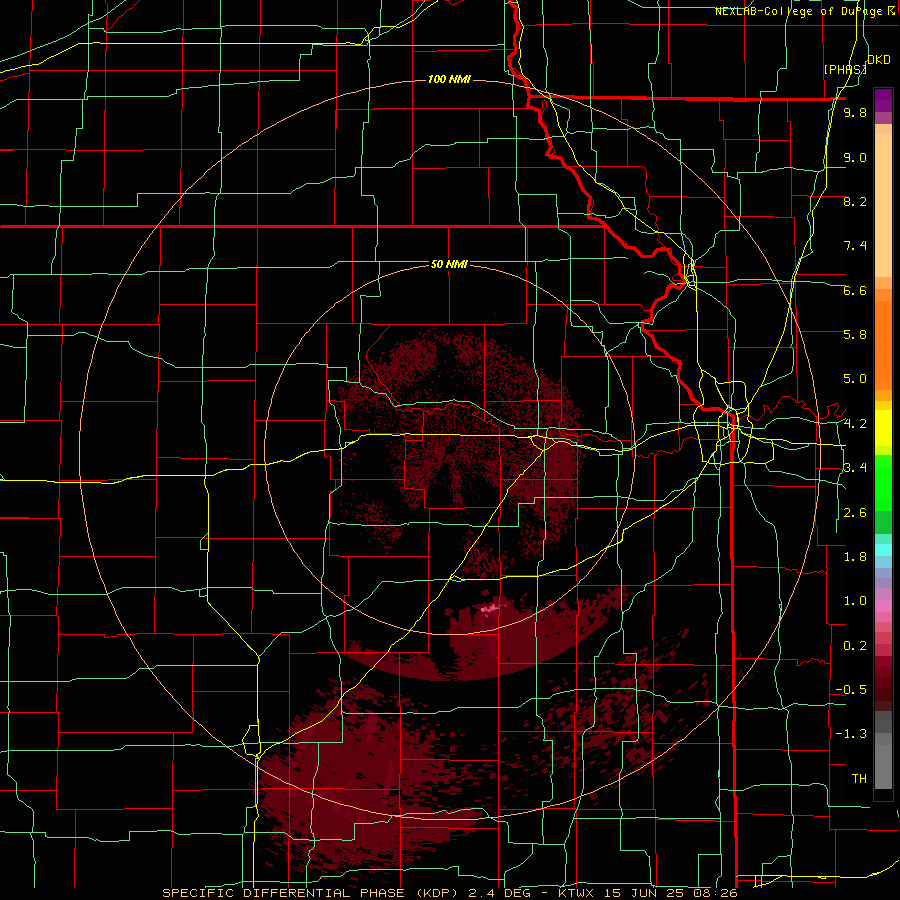Pick the yellow segment of the color bar
This screenshot has width=900, height=900.
coord(883,428)
